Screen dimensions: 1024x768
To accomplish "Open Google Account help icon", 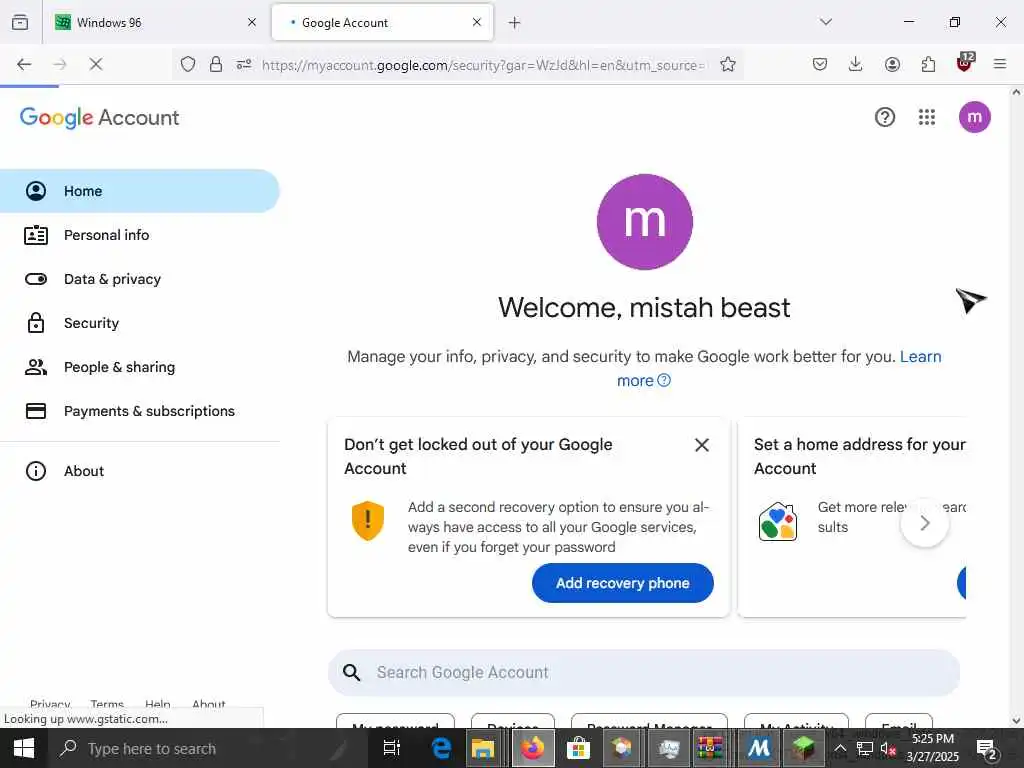I will (884, 118).
